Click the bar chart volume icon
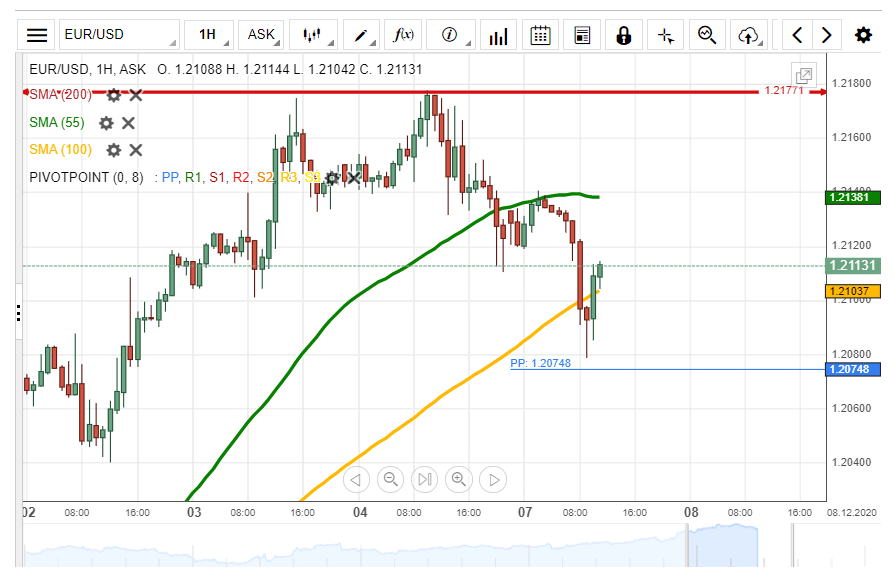The height and width of the screenshot is (574, 893). click(x=498, y=35)
